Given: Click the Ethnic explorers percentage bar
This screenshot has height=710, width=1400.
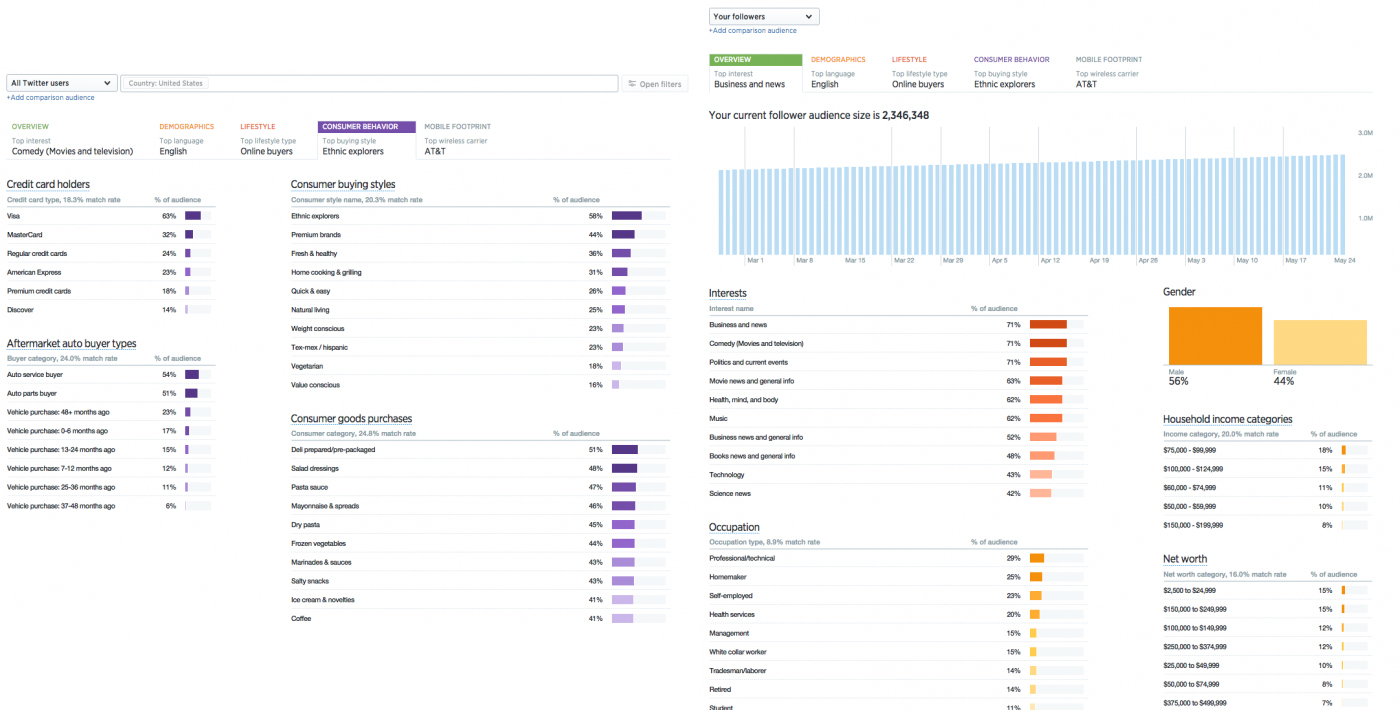Looking at the screenshot, I should click(x=626, y=216).
